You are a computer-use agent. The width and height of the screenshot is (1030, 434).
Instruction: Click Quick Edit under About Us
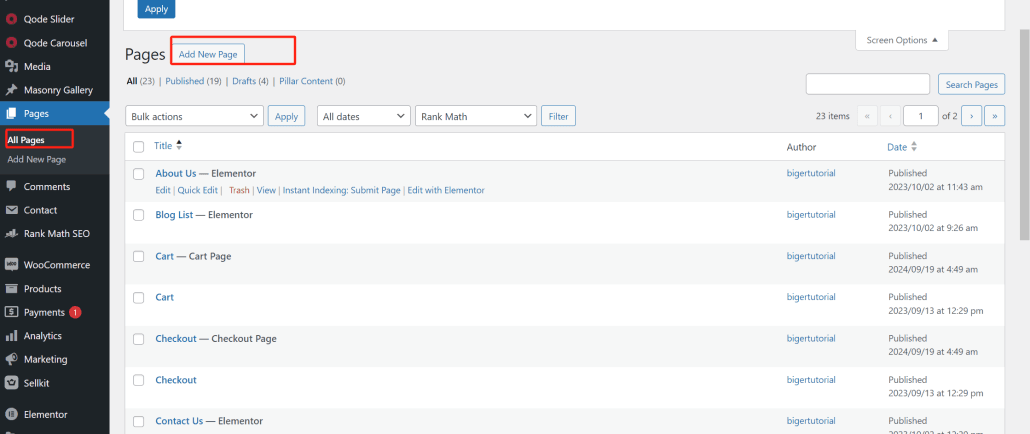[x=198, y=190]
